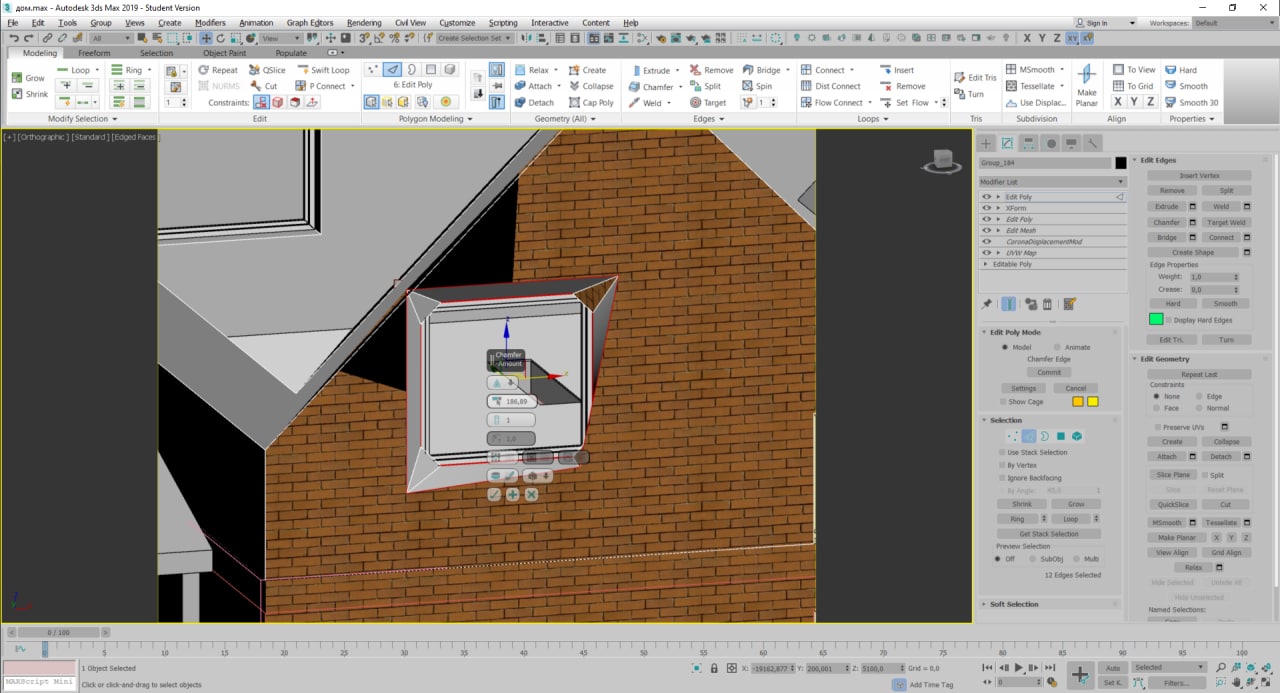
Task: Enable the By Vertex checkbox
Action: coord(1002,465)
